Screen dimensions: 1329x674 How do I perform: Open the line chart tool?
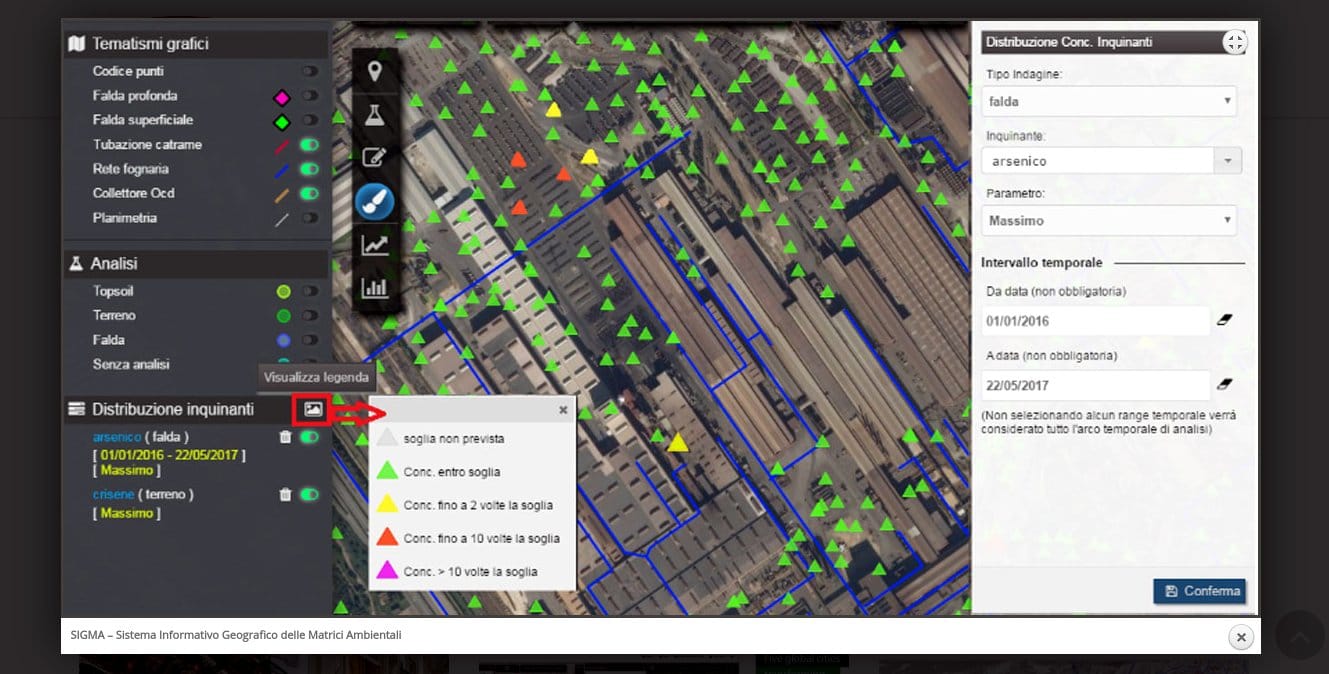375,245
